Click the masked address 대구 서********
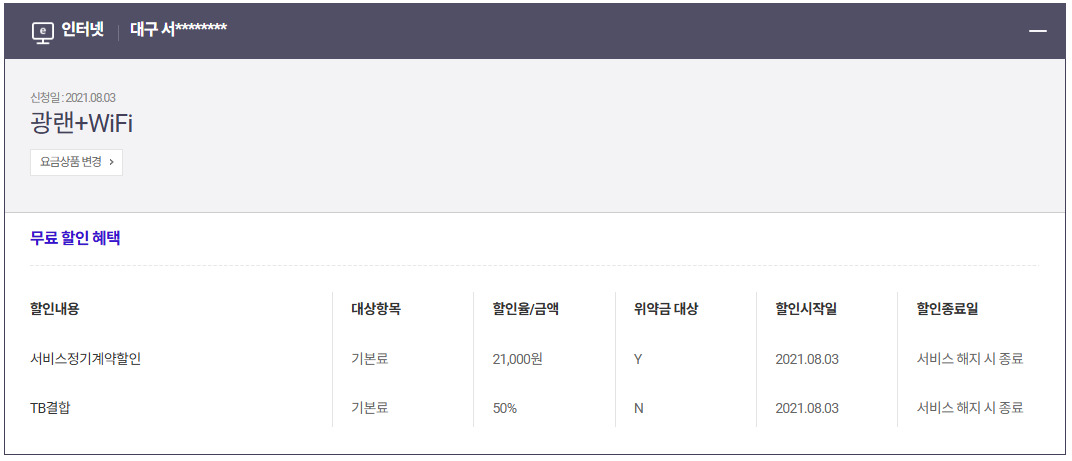Viewport: 1072px width, 461px height. (178, 30)
